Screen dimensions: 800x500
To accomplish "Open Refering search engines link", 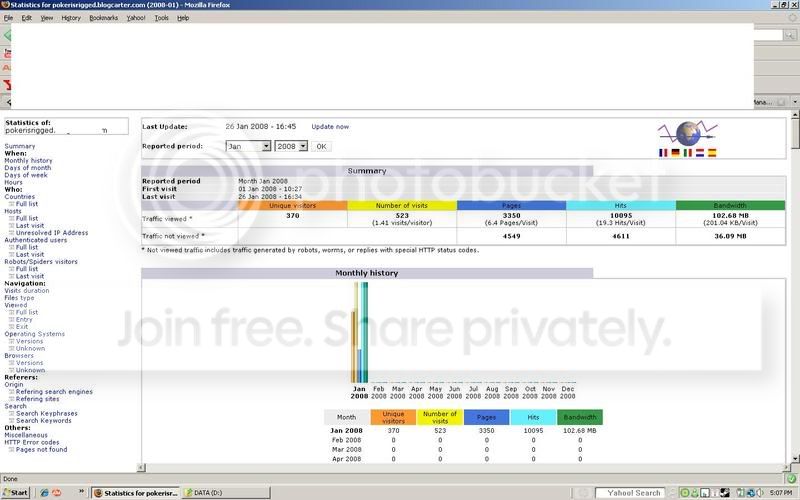I will pyautogui.click(x=54, y=392).
